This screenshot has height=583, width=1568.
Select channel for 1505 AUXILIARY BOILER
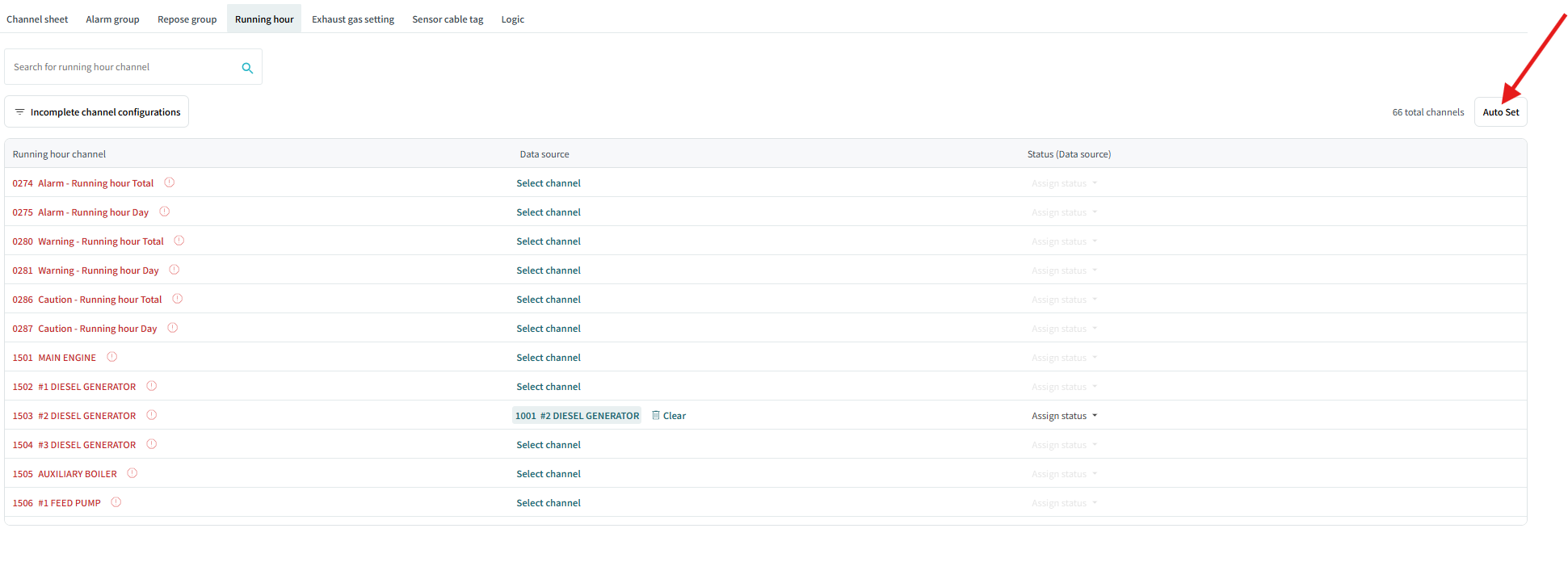[x=549, y=474]
